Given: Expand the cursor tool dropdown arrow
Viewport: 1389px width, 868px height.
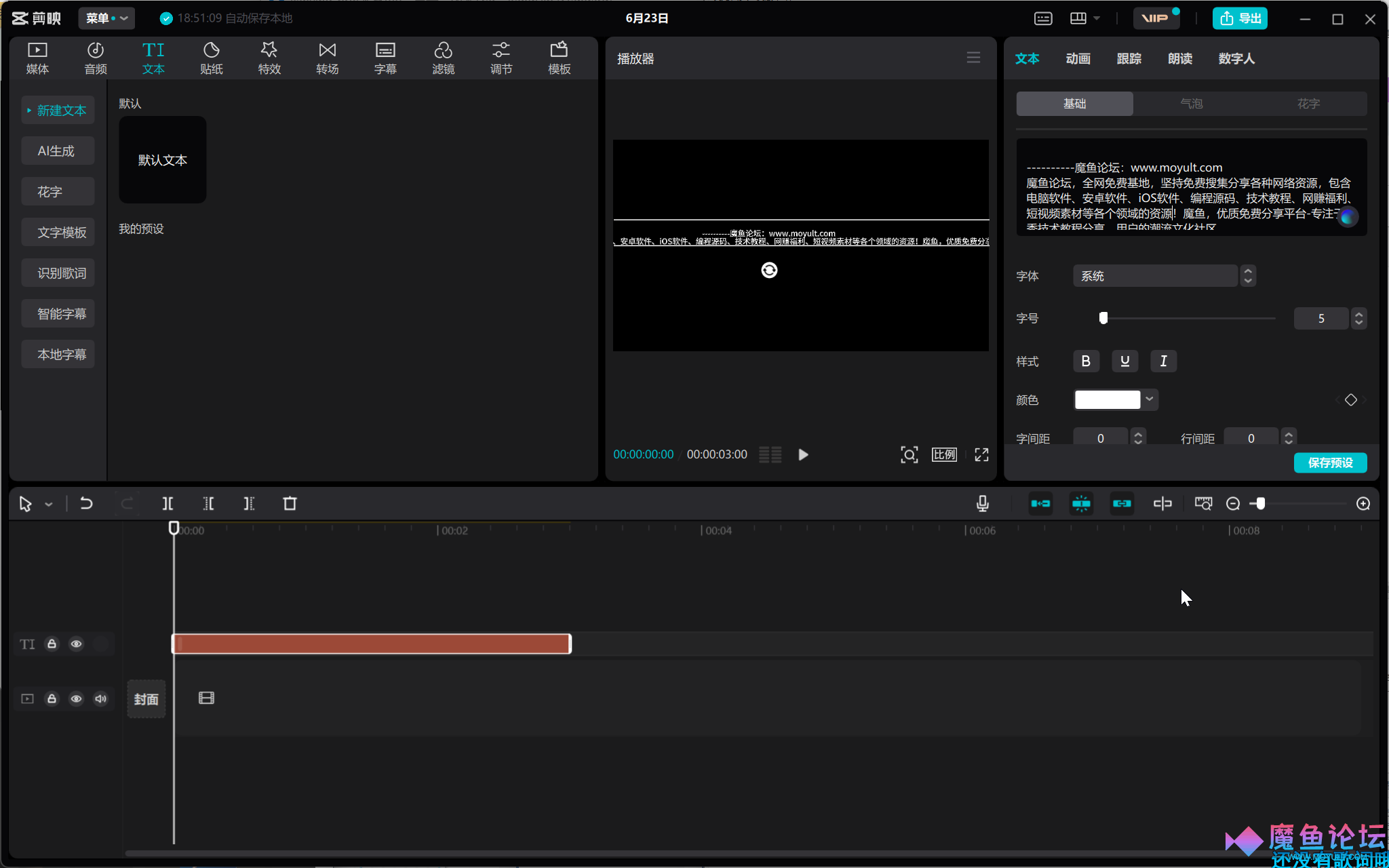Looking at the screenshot, I should (49, 505).
